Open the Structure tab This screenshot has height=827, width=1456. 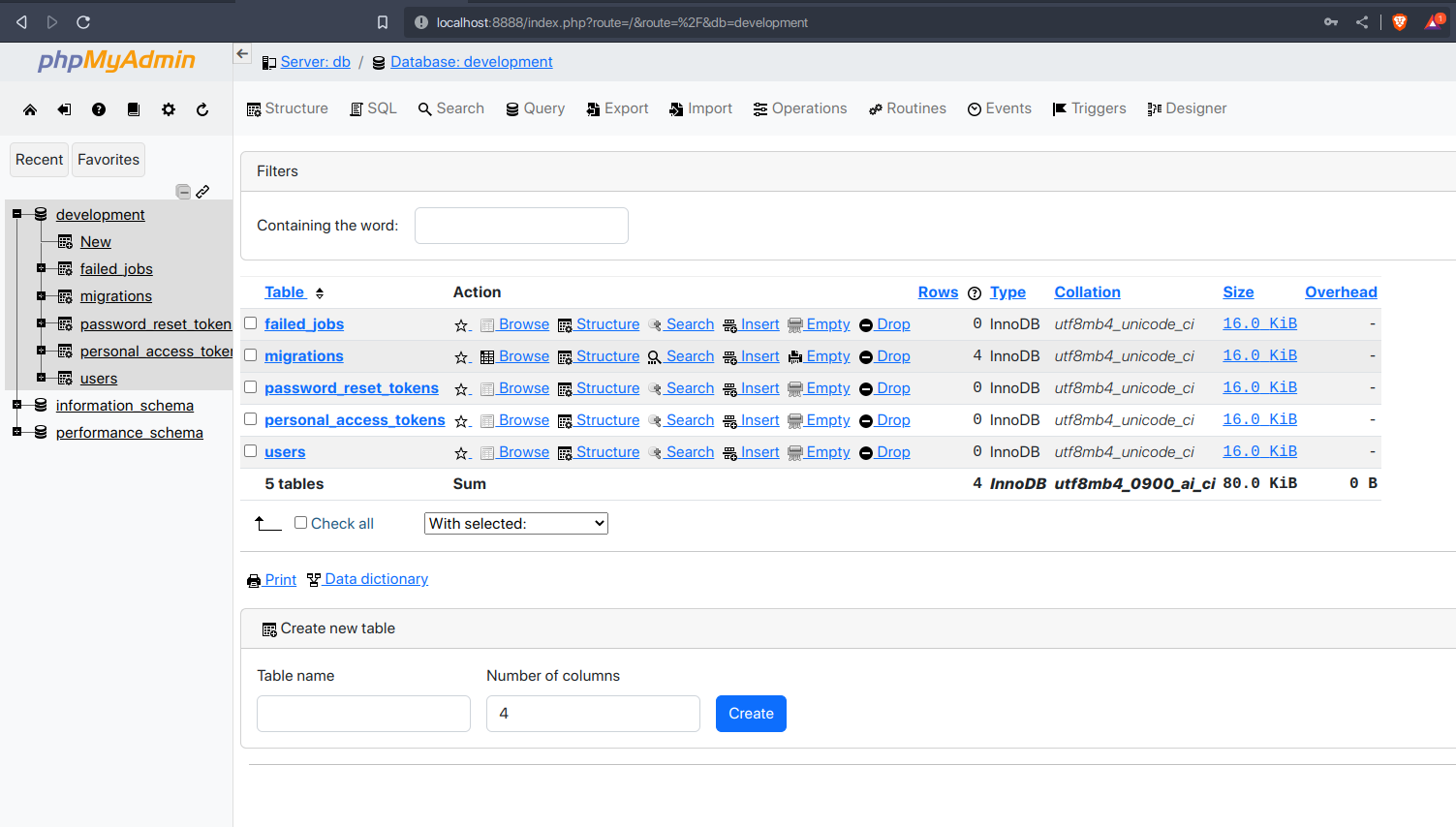click(288, 108)
